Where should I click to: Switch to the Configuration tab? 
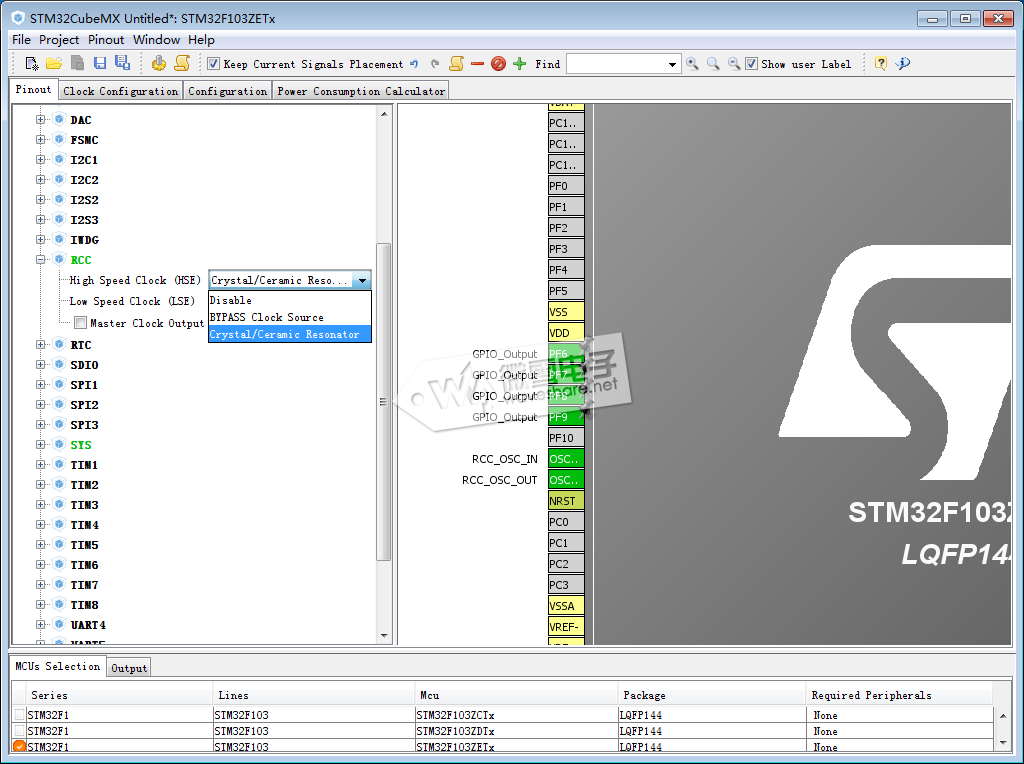pyautogui.click(x=227, y=91)
